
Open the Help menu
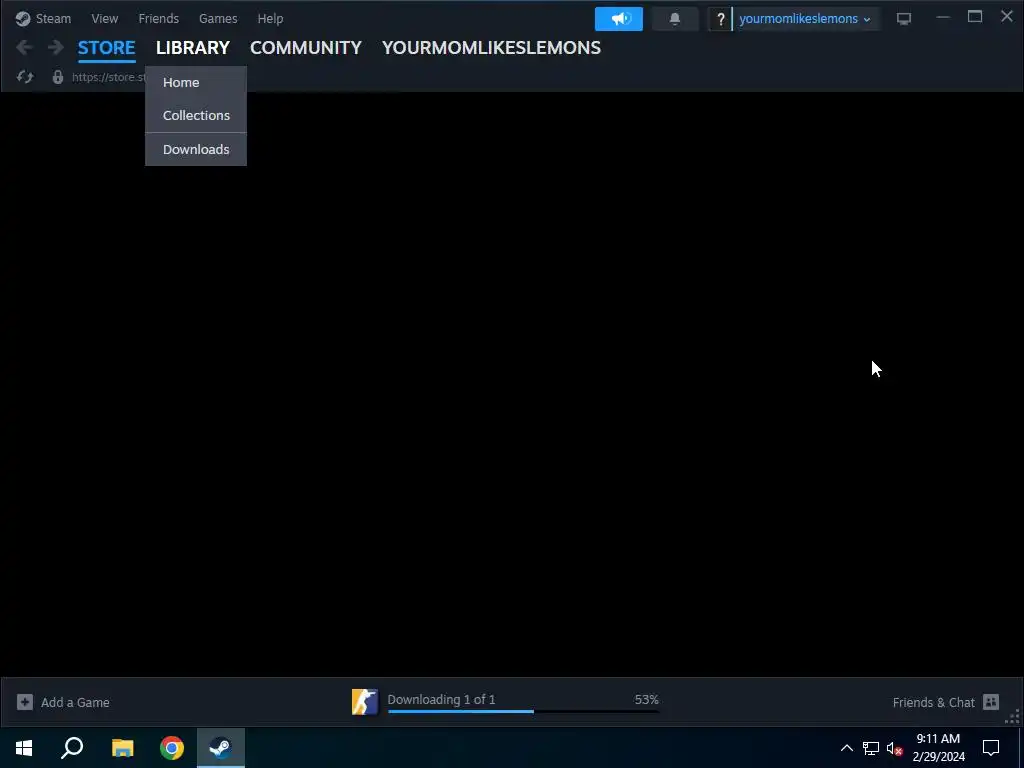tap(270, 18)
